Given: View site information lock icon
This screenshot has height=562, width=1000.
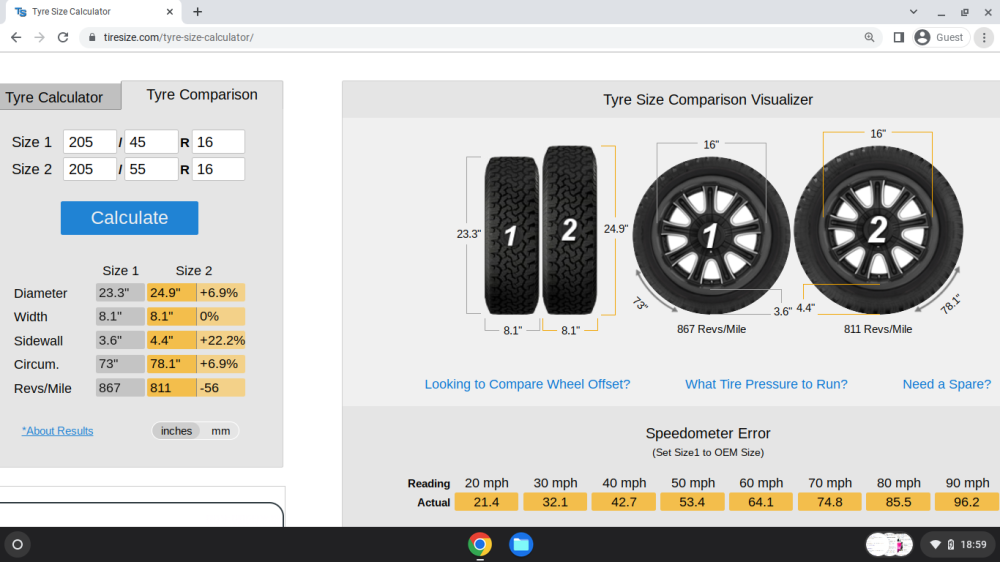Looking at the screenshot, I should (x=92, y=38).
